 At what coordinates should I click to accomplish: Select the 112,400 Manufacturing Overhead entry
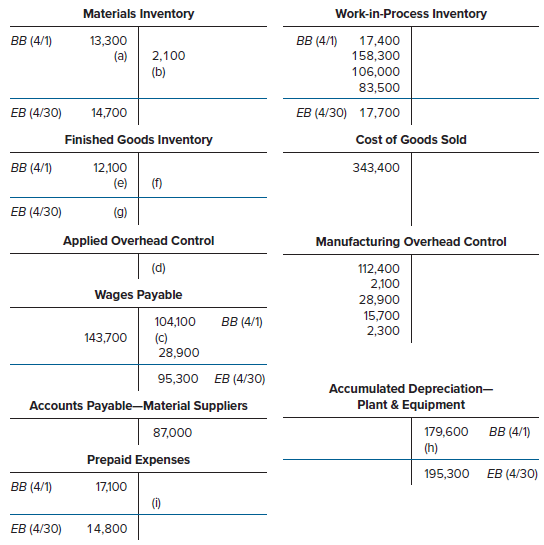379,269
